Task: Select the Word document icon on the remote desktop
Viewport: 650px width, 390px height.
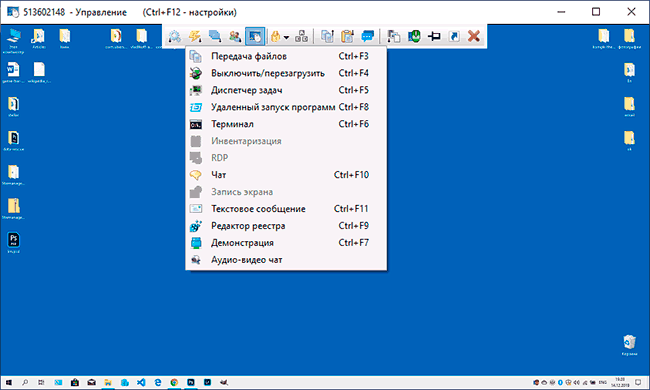Action: click(13, 73)
